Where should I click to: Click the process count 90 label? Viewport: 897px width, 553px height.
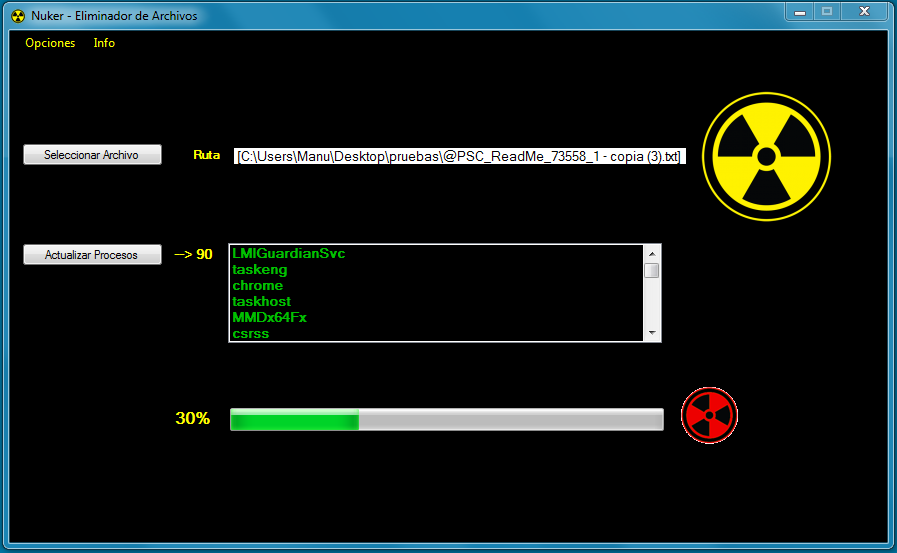[193, 254]
